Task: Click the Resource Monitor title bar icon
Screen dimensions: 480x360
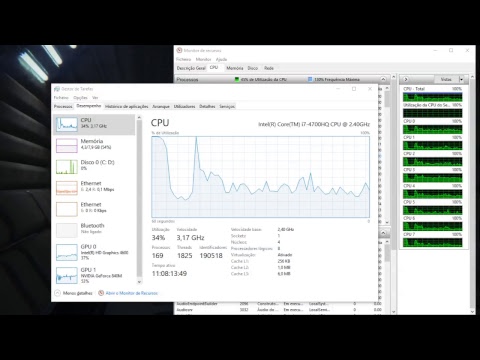Action: pyautogui.click(x=179, y=50)
